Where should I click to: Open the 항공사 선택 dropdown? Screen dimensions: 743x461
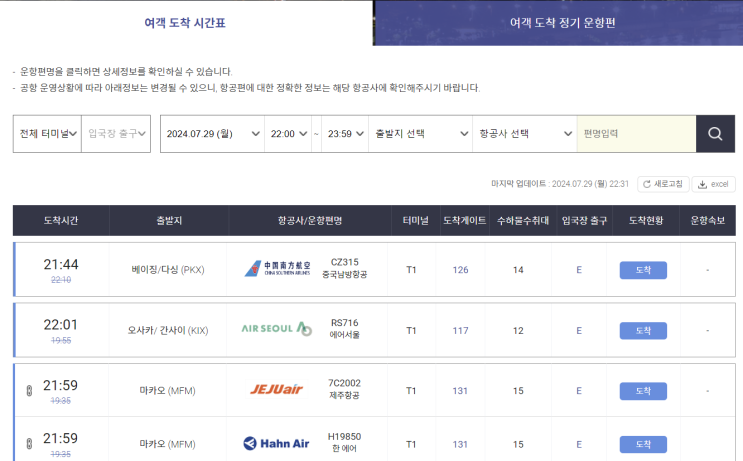pos(525,134)
